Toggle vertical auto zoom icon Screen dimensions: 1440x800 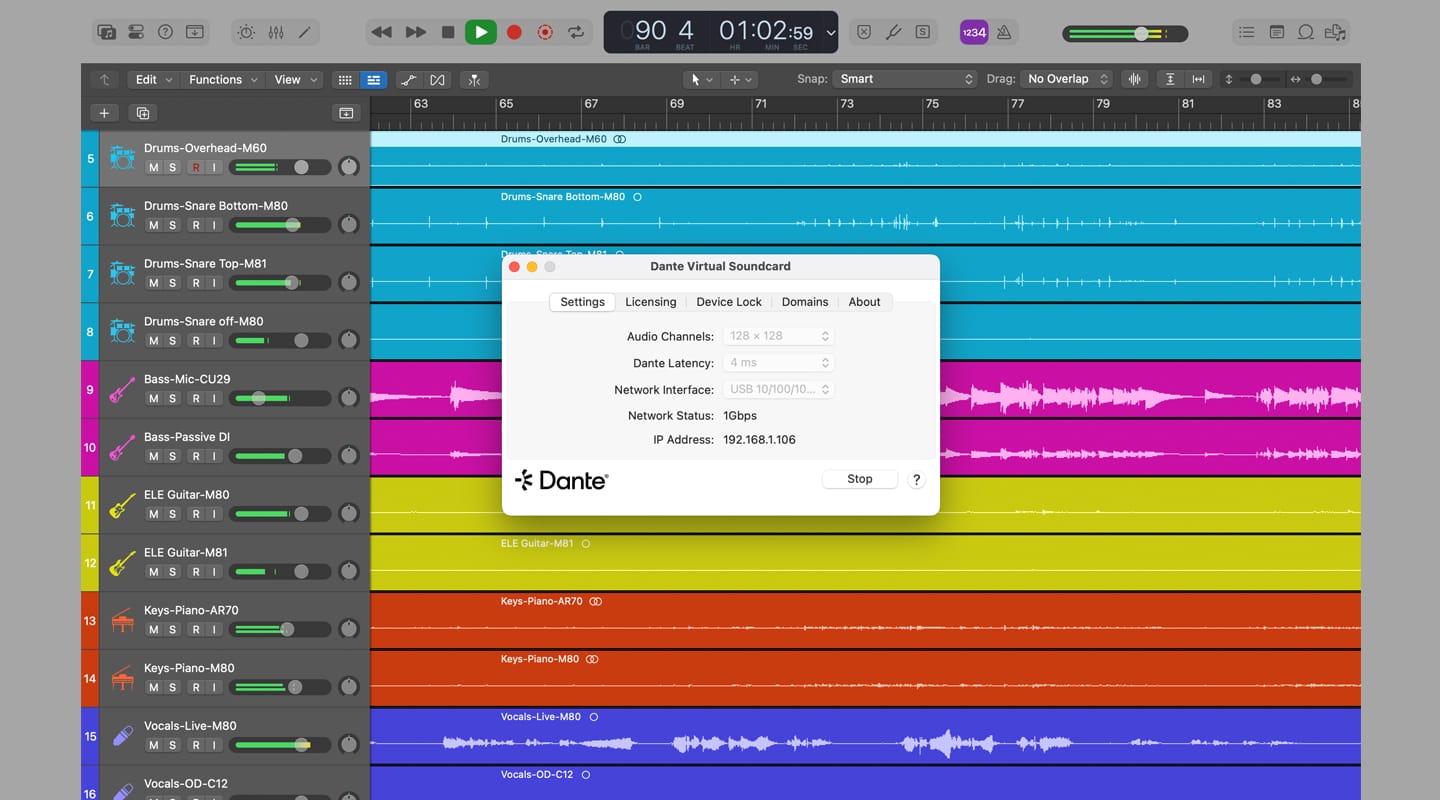tap(1170, 80)
